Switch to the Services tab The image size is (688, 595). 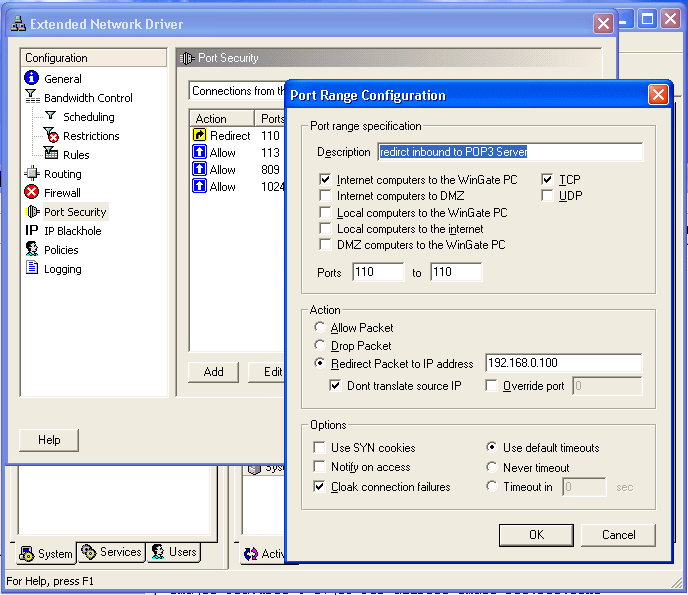(x=111, y=552)
